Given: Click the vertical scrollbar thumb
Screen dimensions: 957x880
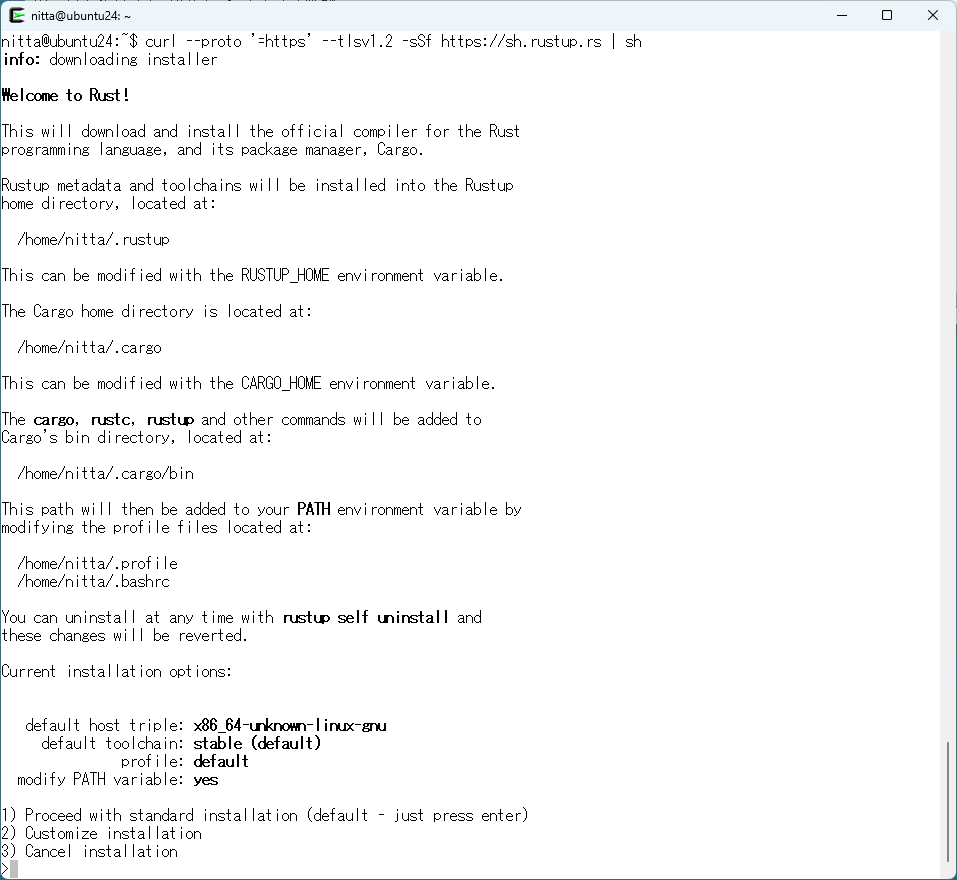Looking at the screenshot, I should coord(949,800).
